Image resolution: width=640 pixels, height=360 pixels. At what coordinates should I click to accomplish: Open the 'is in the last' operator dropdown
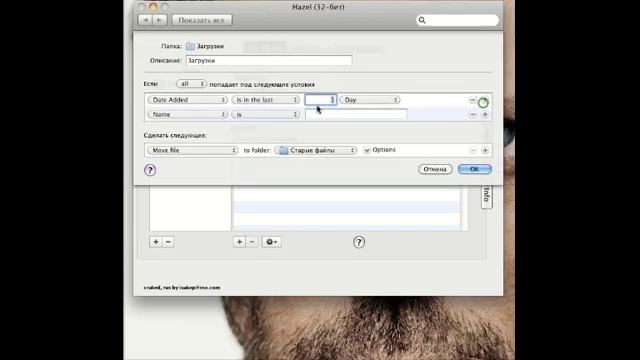coord(266,100)
